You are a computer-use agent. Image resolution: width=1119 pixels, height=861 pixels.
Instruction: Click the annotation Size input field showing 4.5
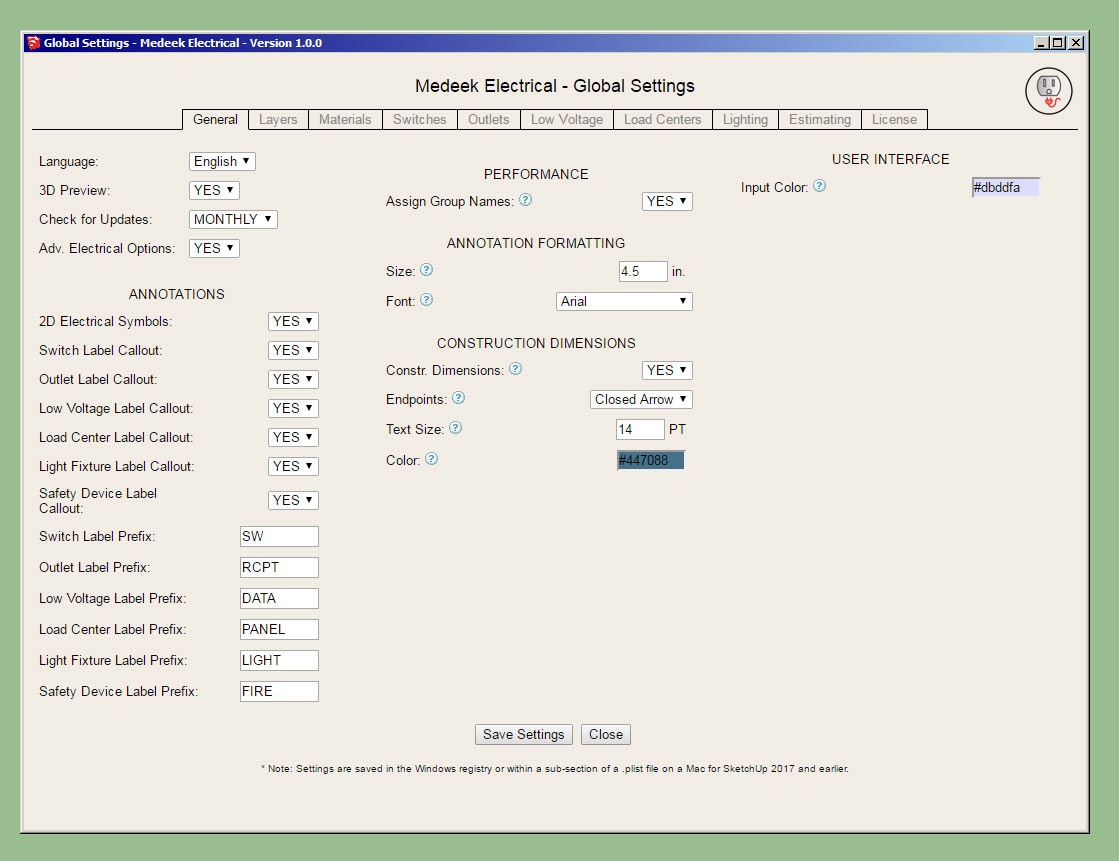[643, 271]
